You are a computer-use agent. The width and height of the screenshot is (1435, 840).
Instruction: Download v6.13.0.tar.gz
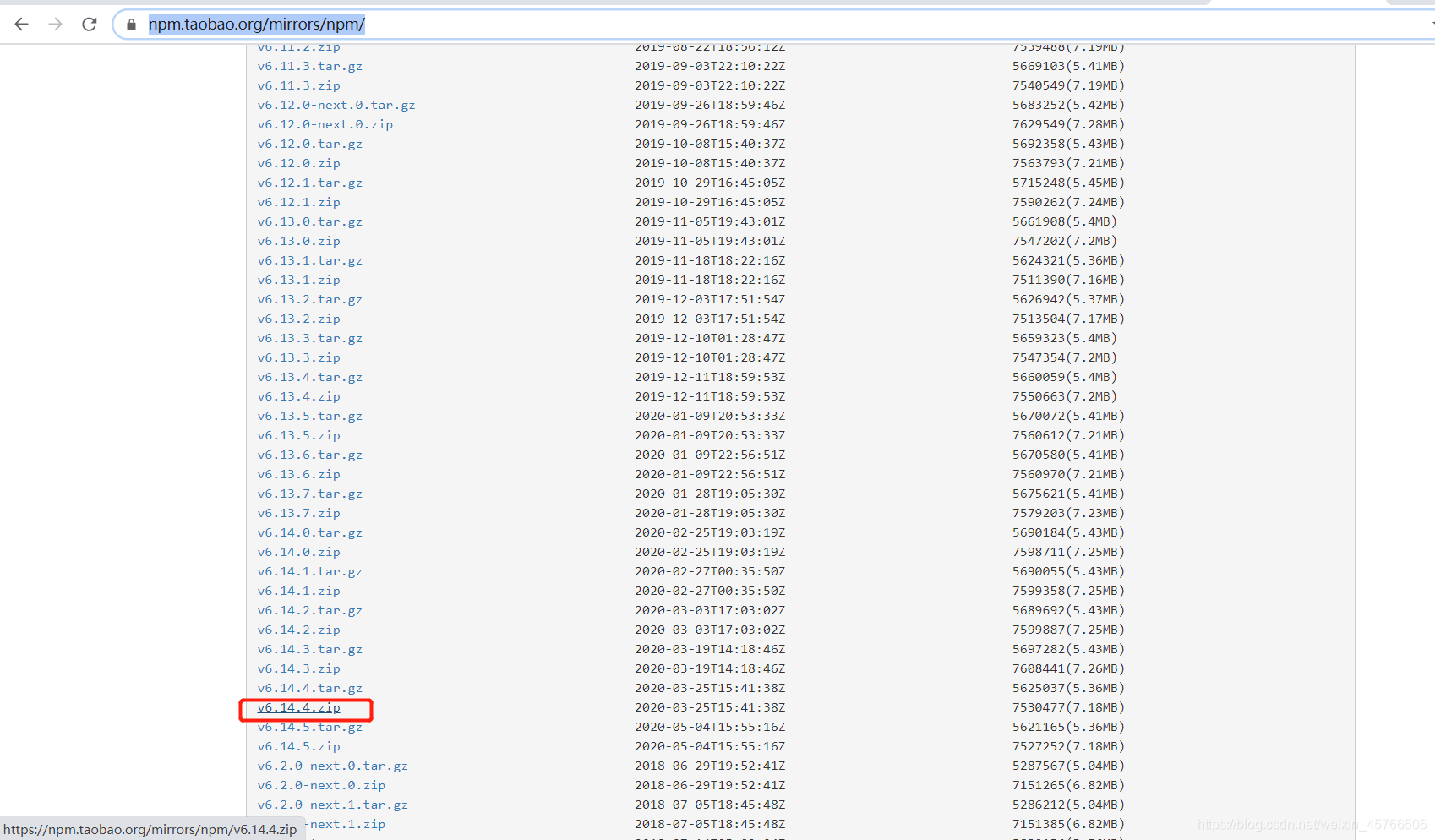click(310, 221)
